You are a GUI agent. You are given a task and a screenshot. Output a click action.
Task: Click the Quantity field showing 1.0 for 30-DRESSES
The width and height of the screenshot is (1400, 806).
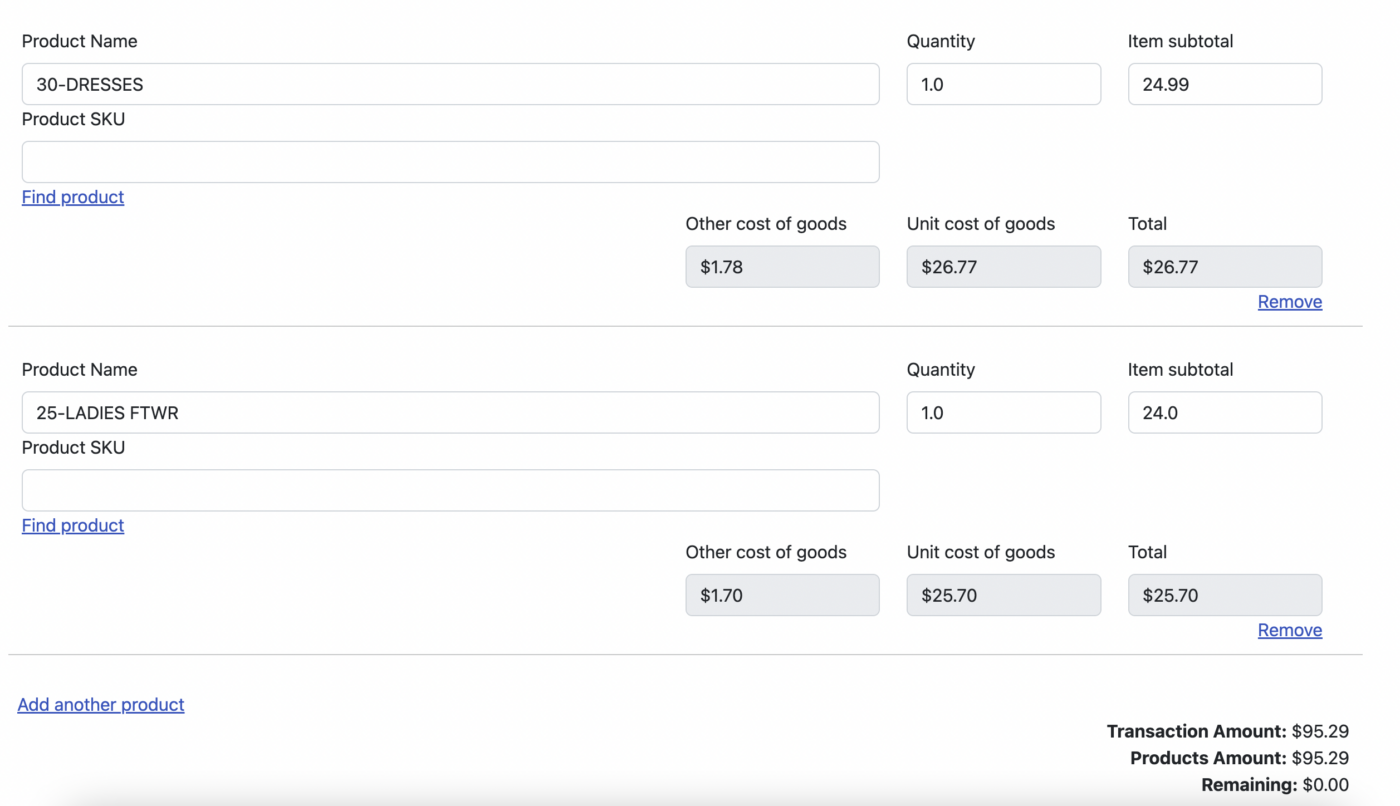pos(1003,84)
